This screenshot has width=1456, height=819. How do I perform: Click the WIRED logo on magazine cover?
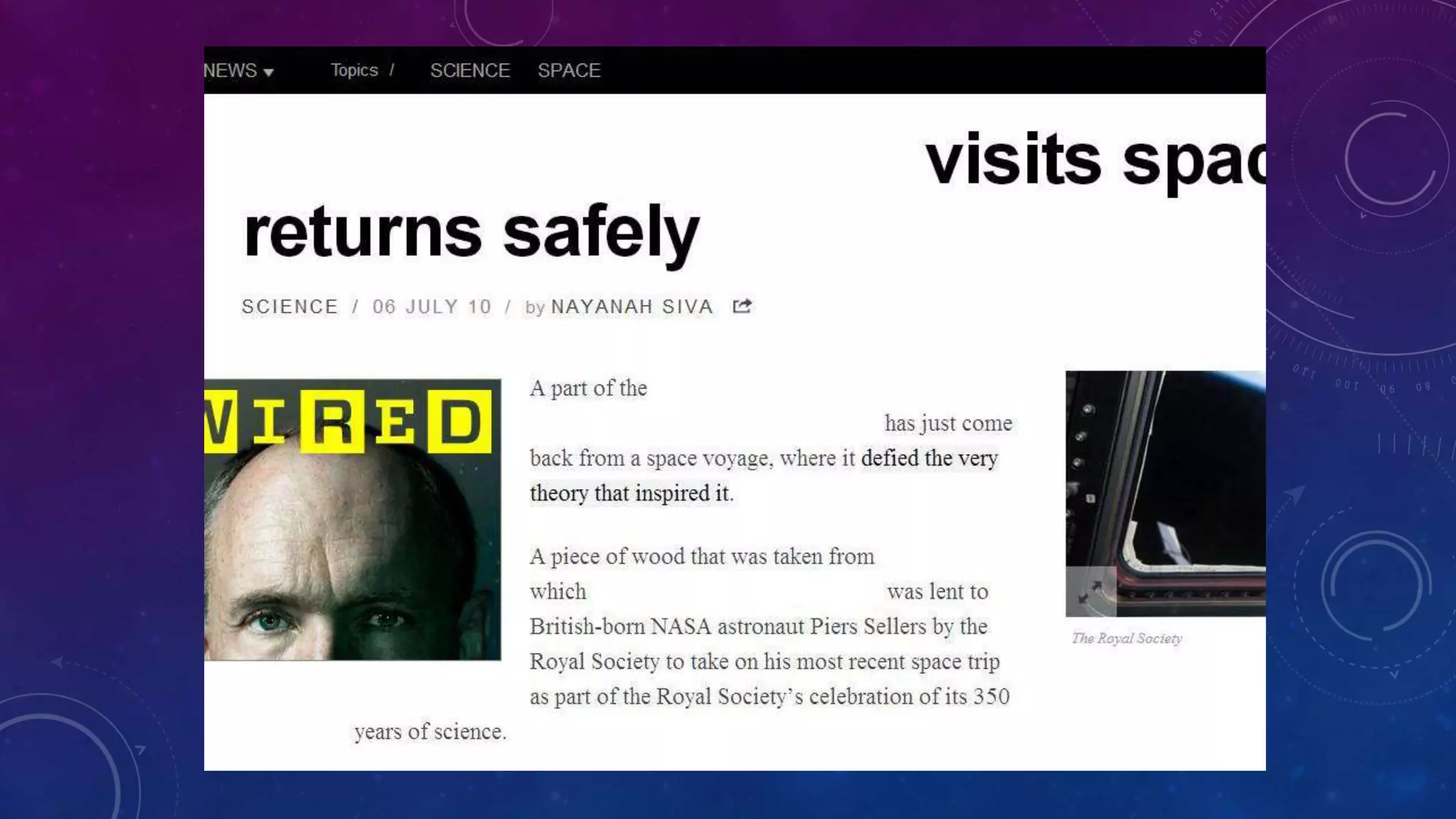tap(348, 422)
